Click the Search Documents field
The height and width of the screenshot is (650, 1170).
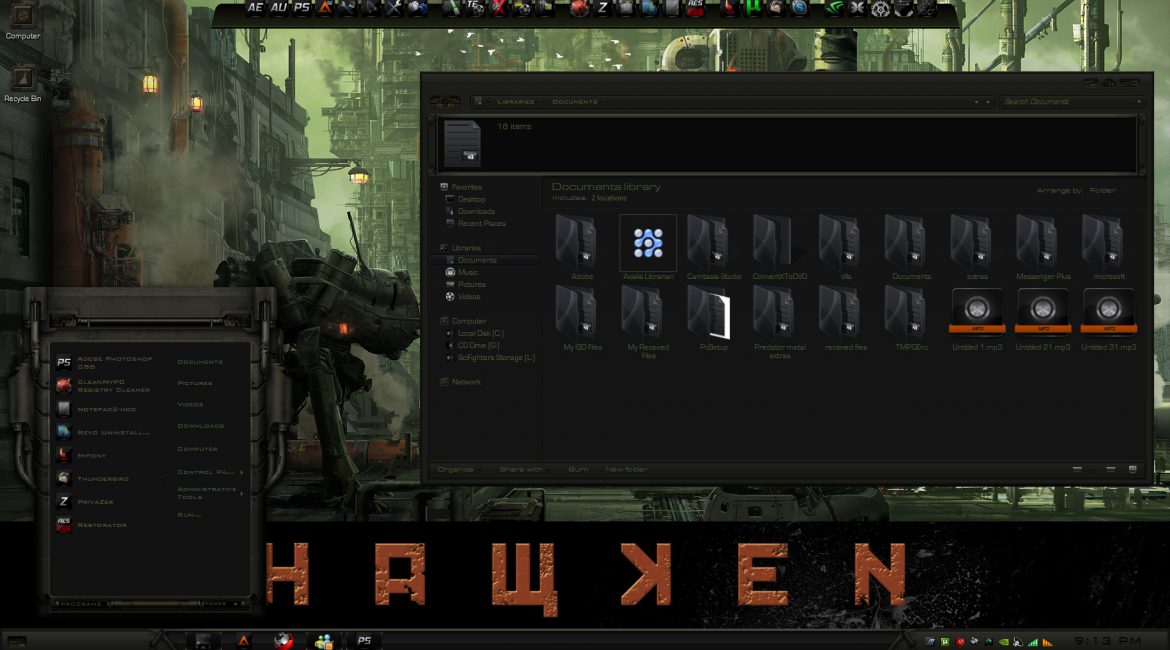point(1071,101)
